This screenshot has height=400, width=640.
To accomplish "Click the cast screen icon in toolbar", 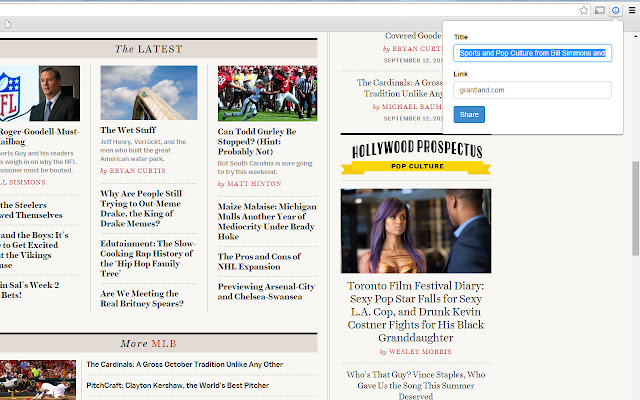I will tap(600, 10).
